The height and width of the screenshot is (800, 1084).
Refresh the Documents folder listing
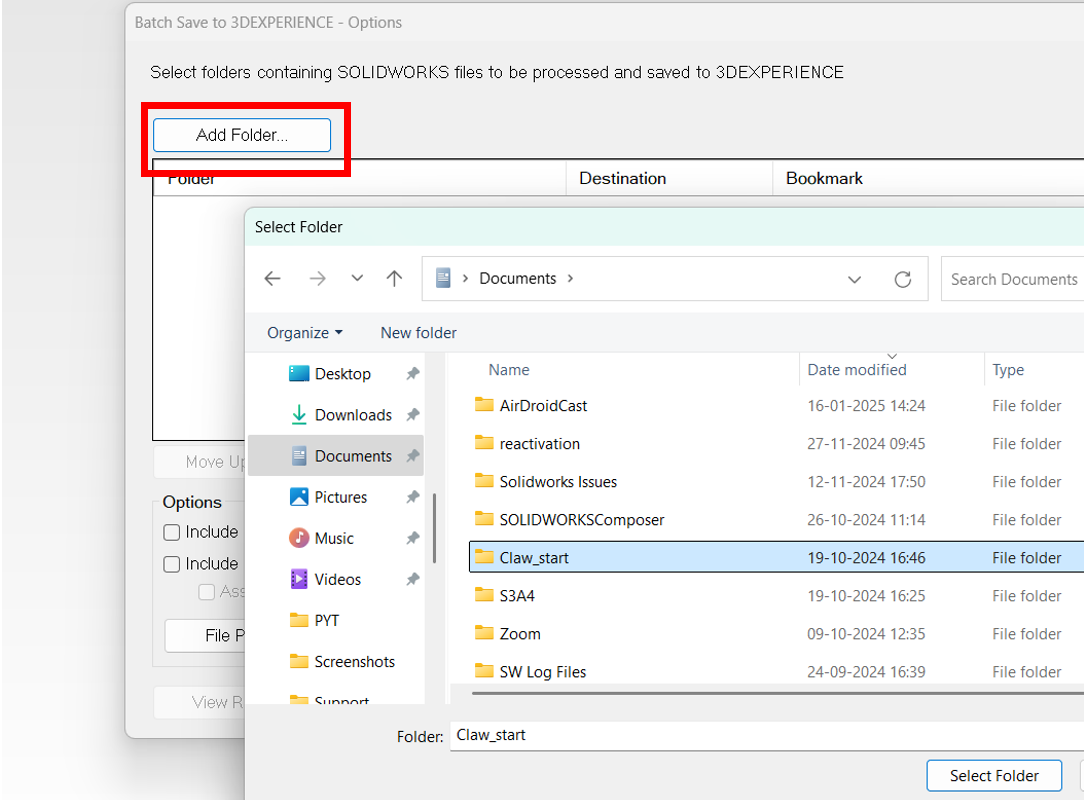(x=903, y=279)
